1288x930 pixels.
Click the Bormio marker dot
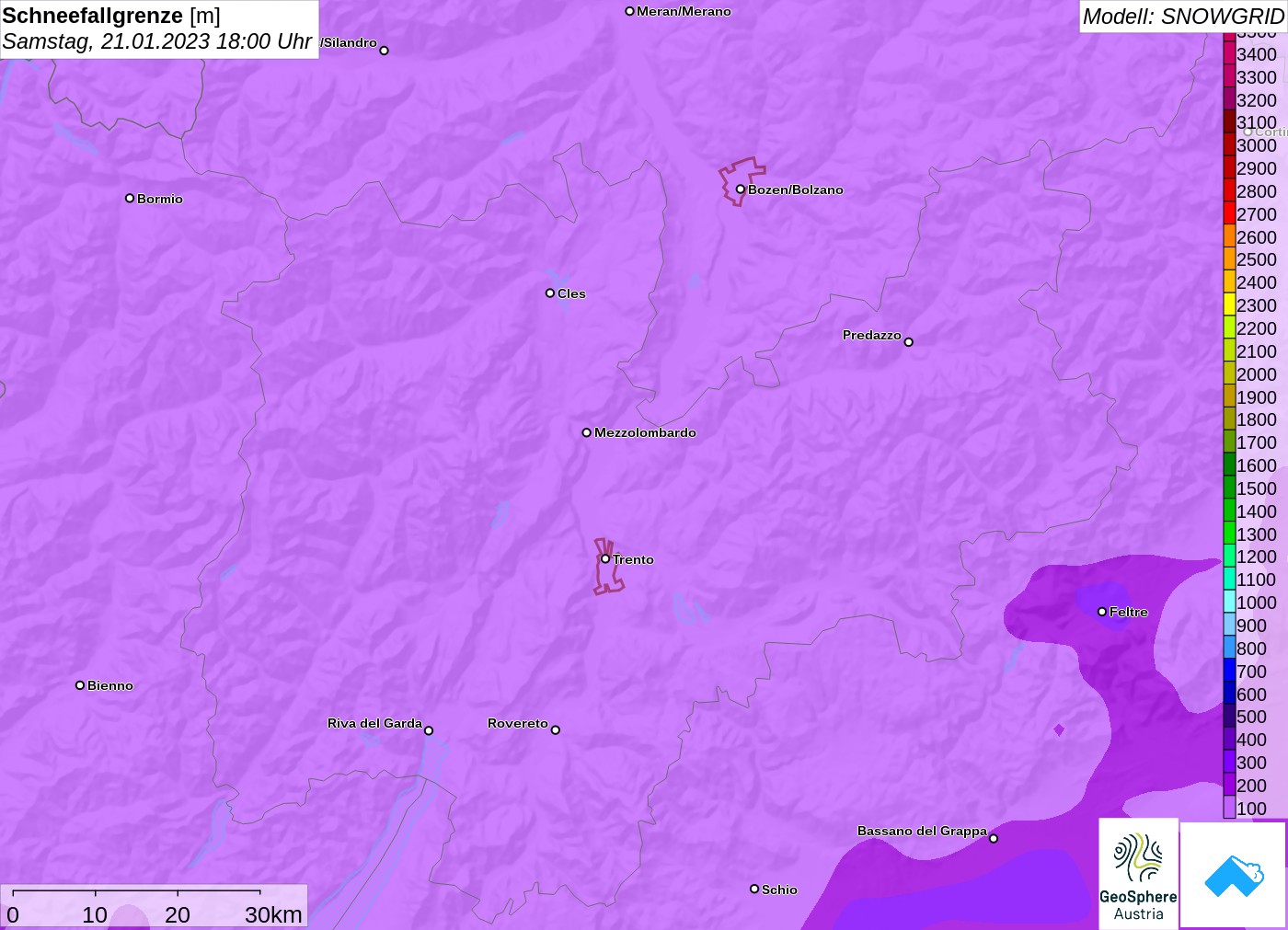tap(130, 198)
